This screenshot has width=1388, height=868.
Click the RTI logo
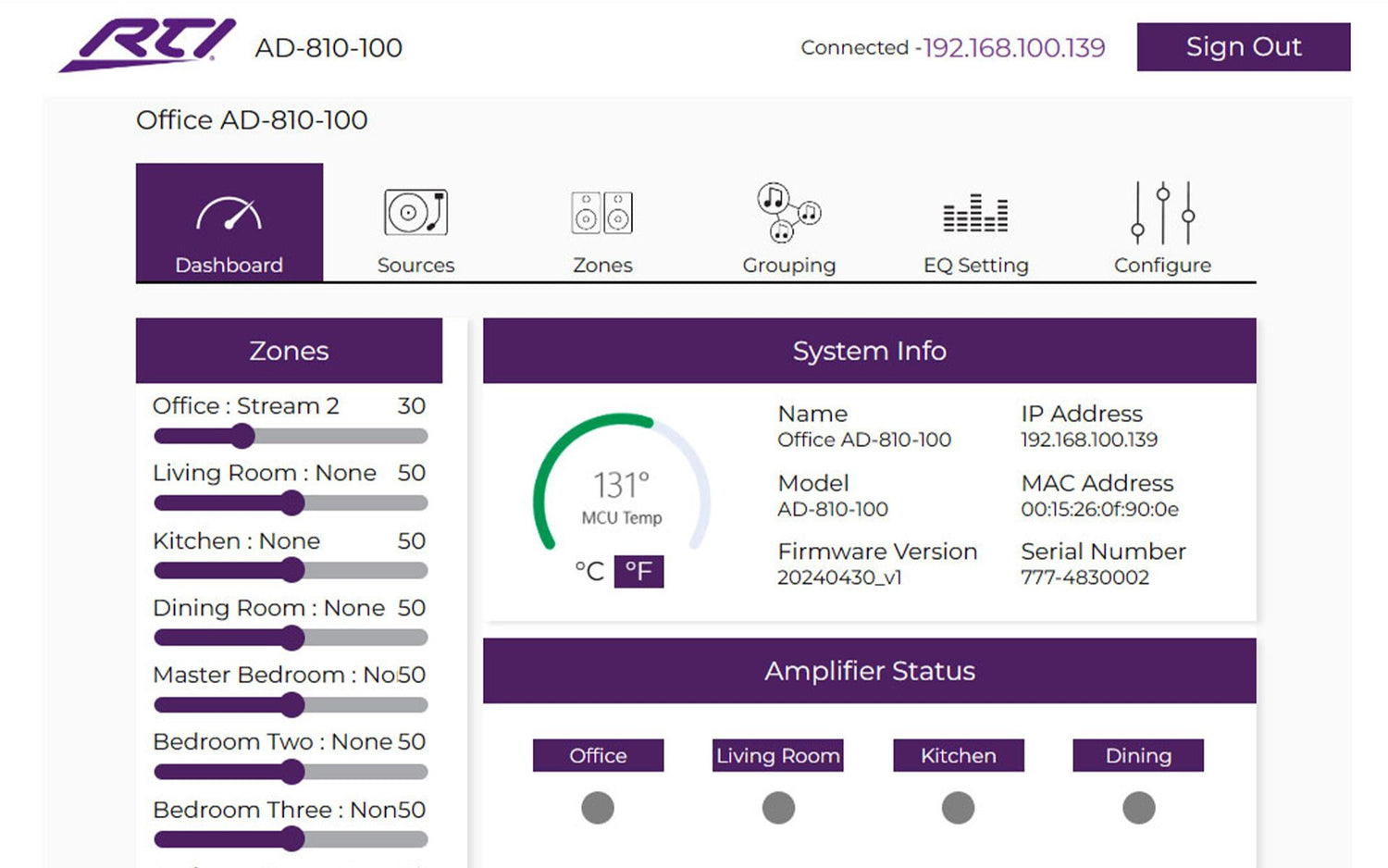point(148,44)
